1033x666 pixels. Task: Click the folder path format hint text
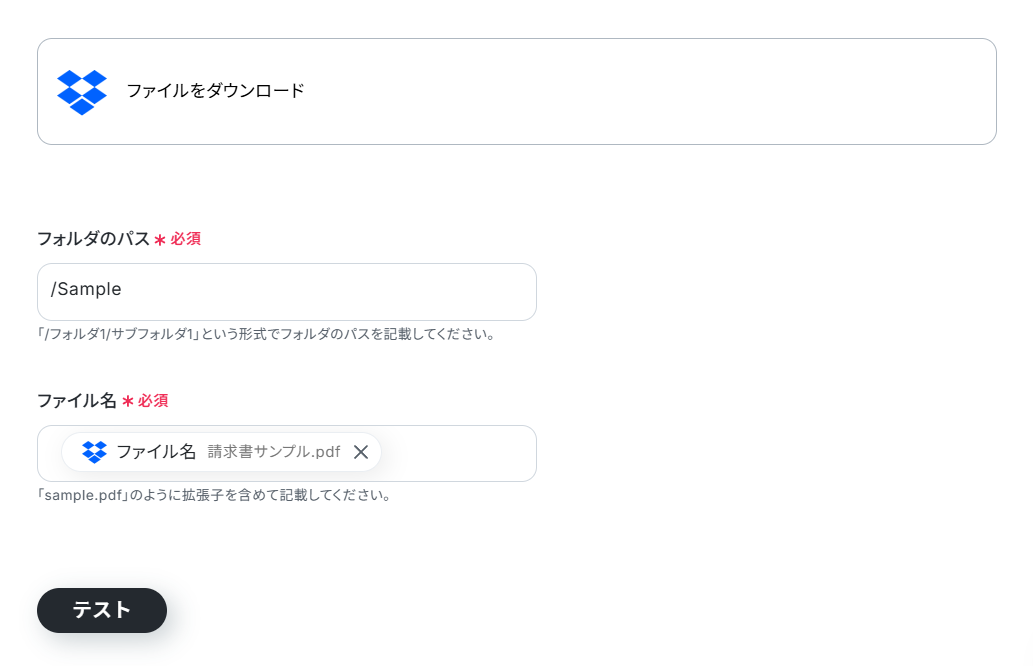click(x=266, y=334)
